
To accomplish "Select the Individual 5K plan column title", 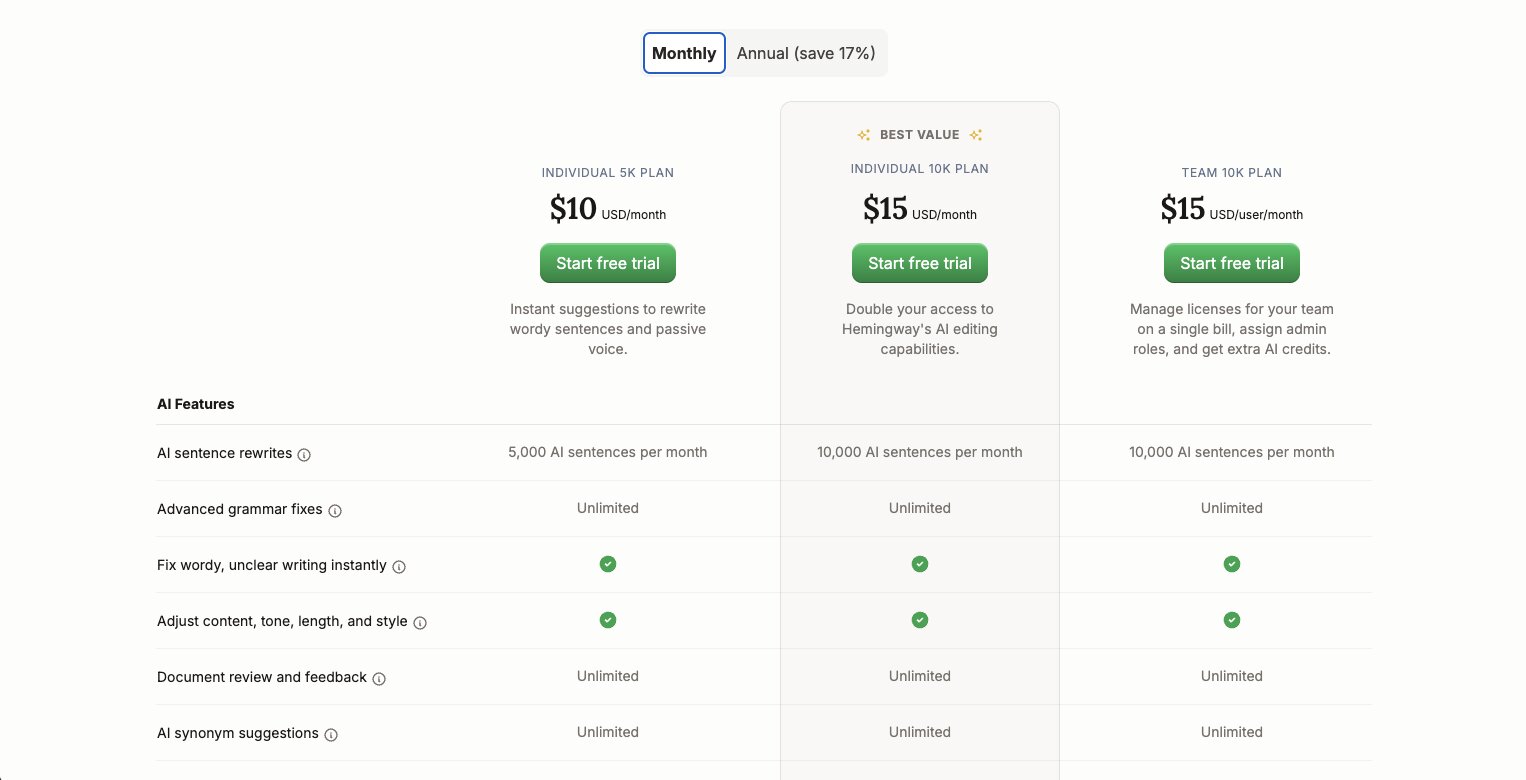I will tap(607, 172).
